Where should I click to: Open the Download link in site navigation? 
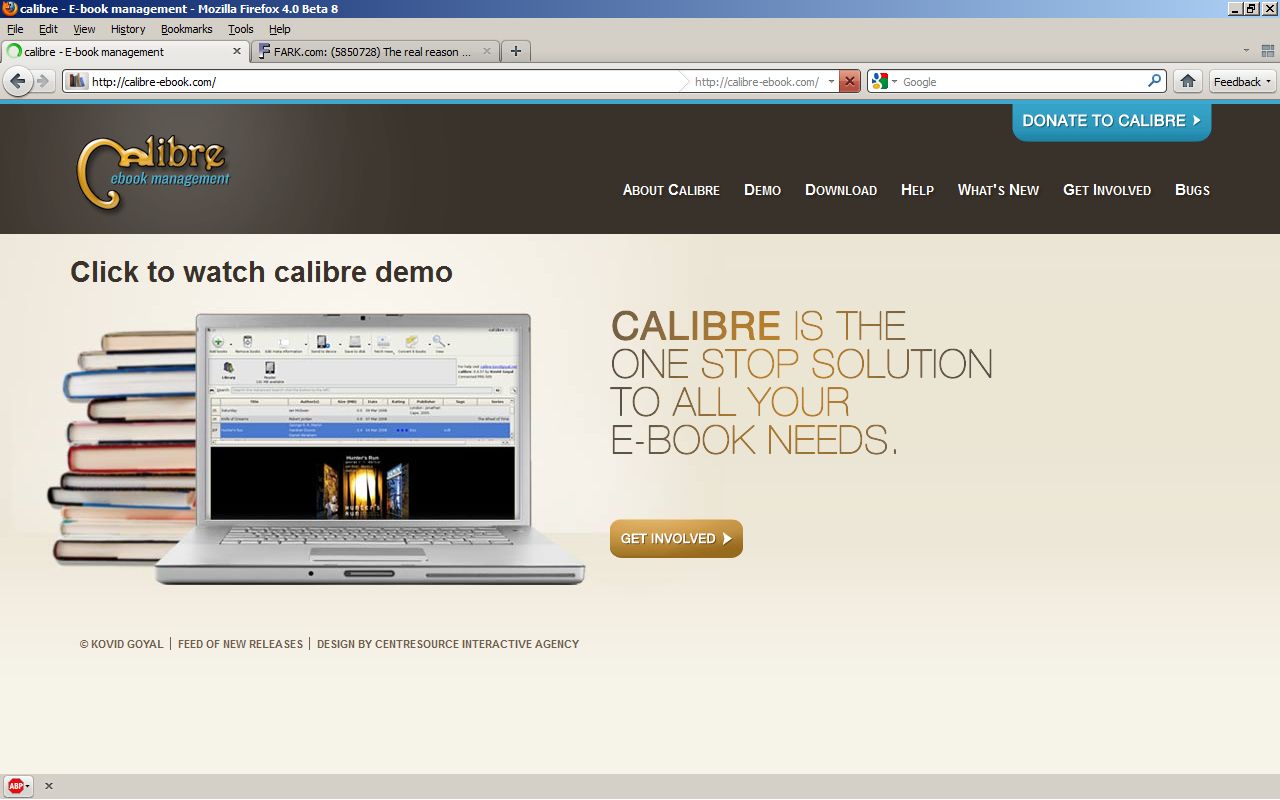(x=841, y=190)
